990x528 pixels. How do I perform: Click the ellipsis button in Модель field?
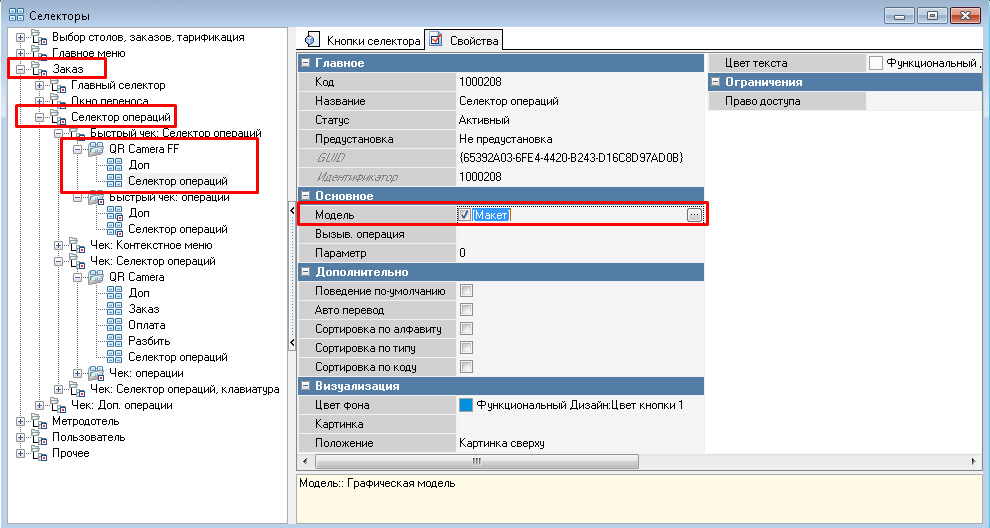[693, 215]
